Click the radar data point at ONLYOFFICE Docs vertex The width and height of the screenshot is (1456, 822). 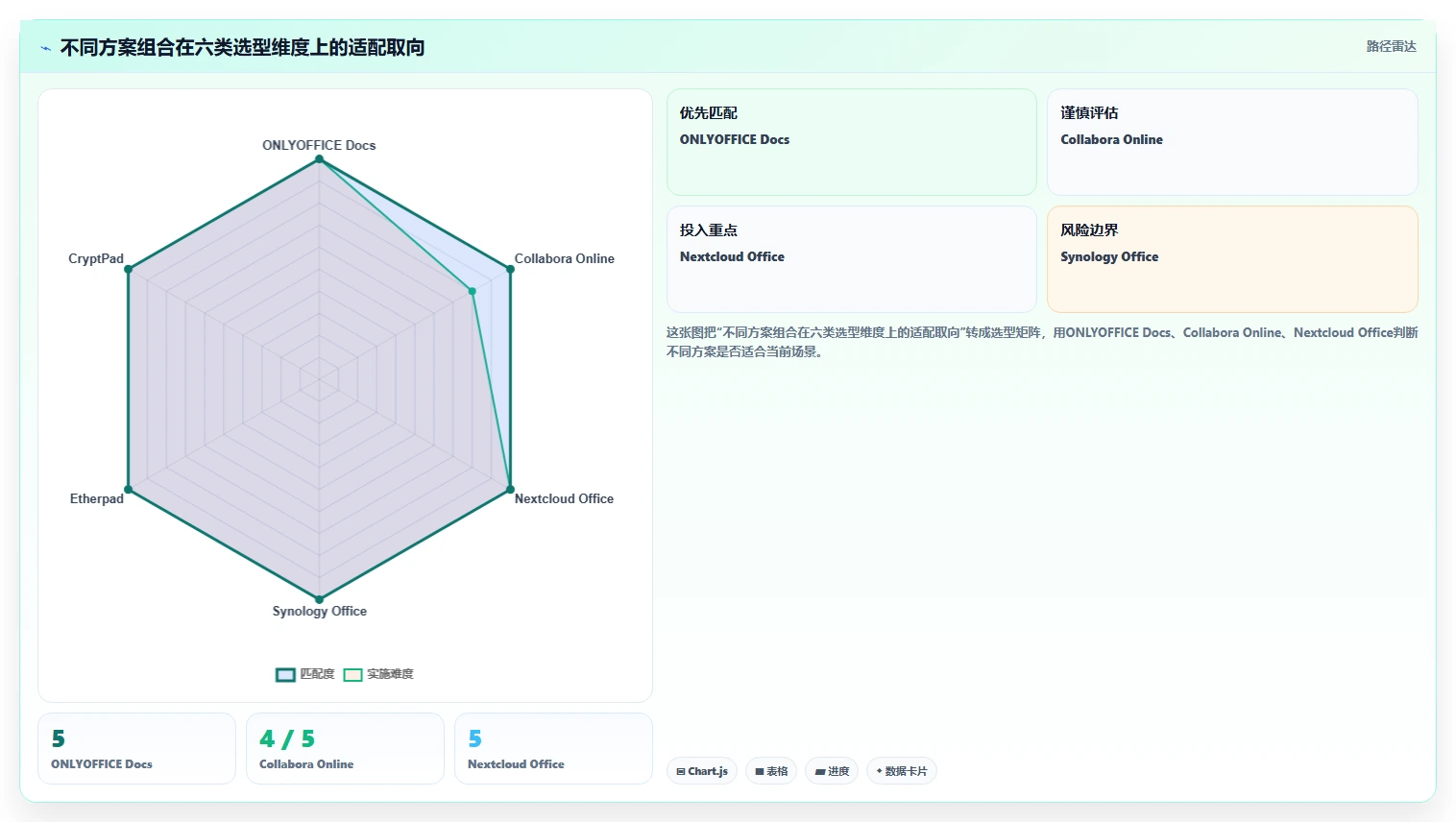(319, 158)
